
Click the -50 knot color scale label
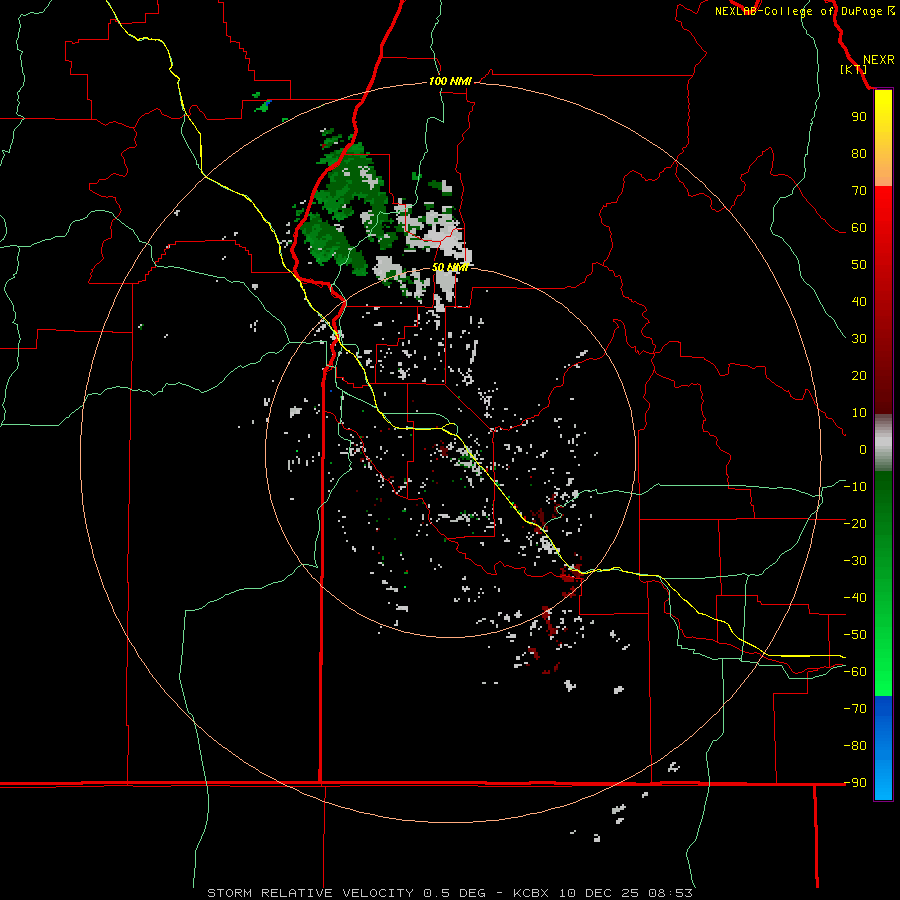tap(855, 635)
